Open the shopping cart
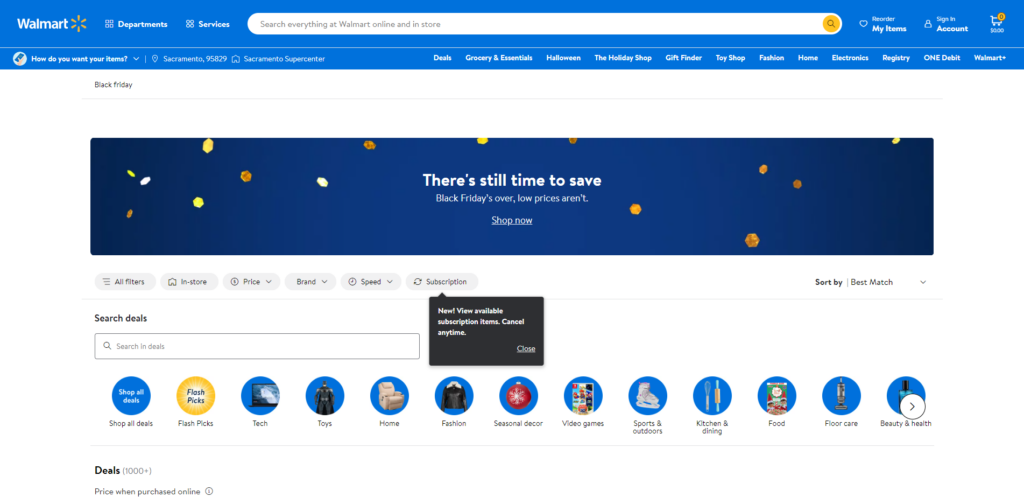 (x=997, y=24)
